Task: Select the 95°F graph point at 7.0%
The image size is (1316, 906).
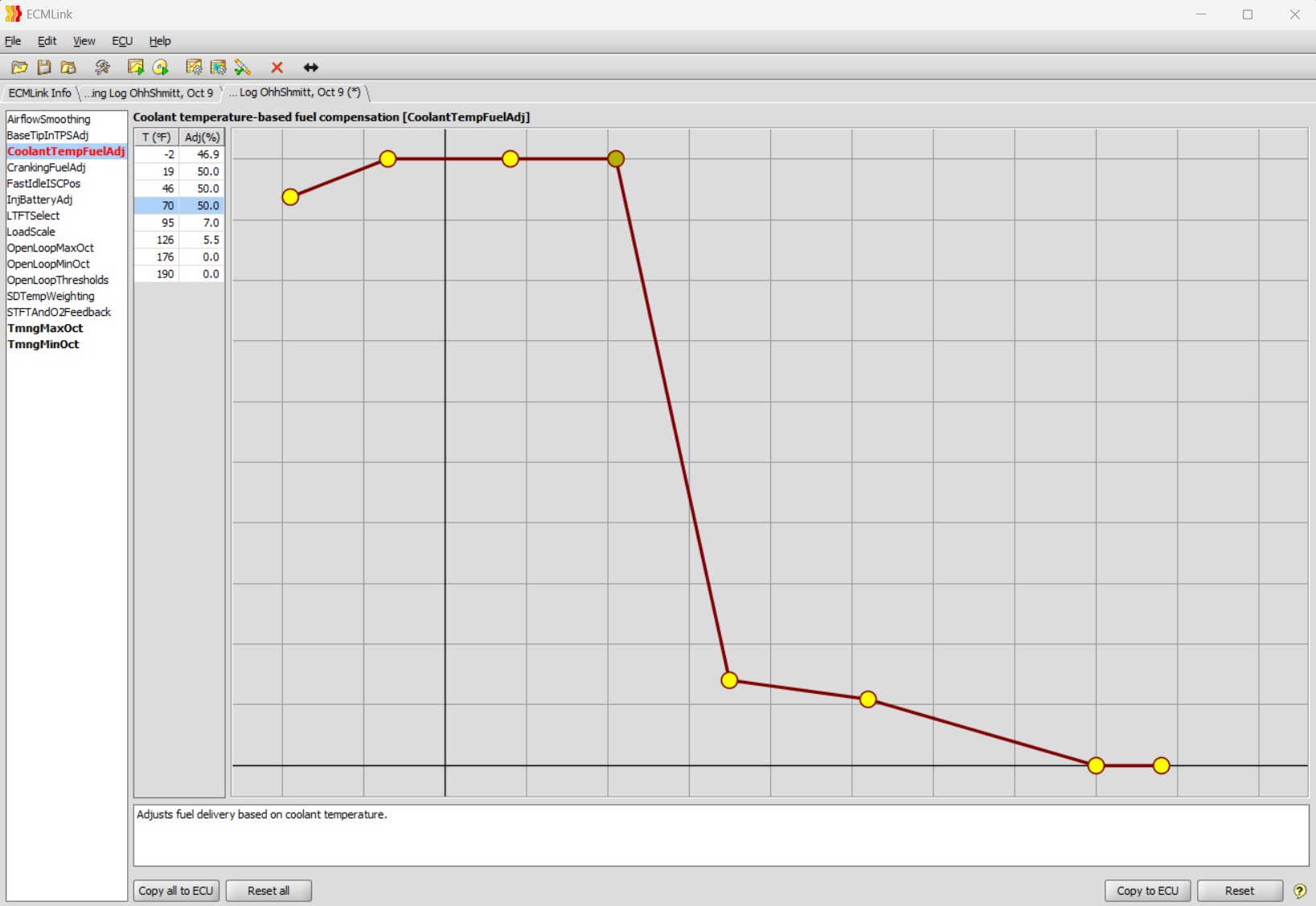Action: point(729,680)
